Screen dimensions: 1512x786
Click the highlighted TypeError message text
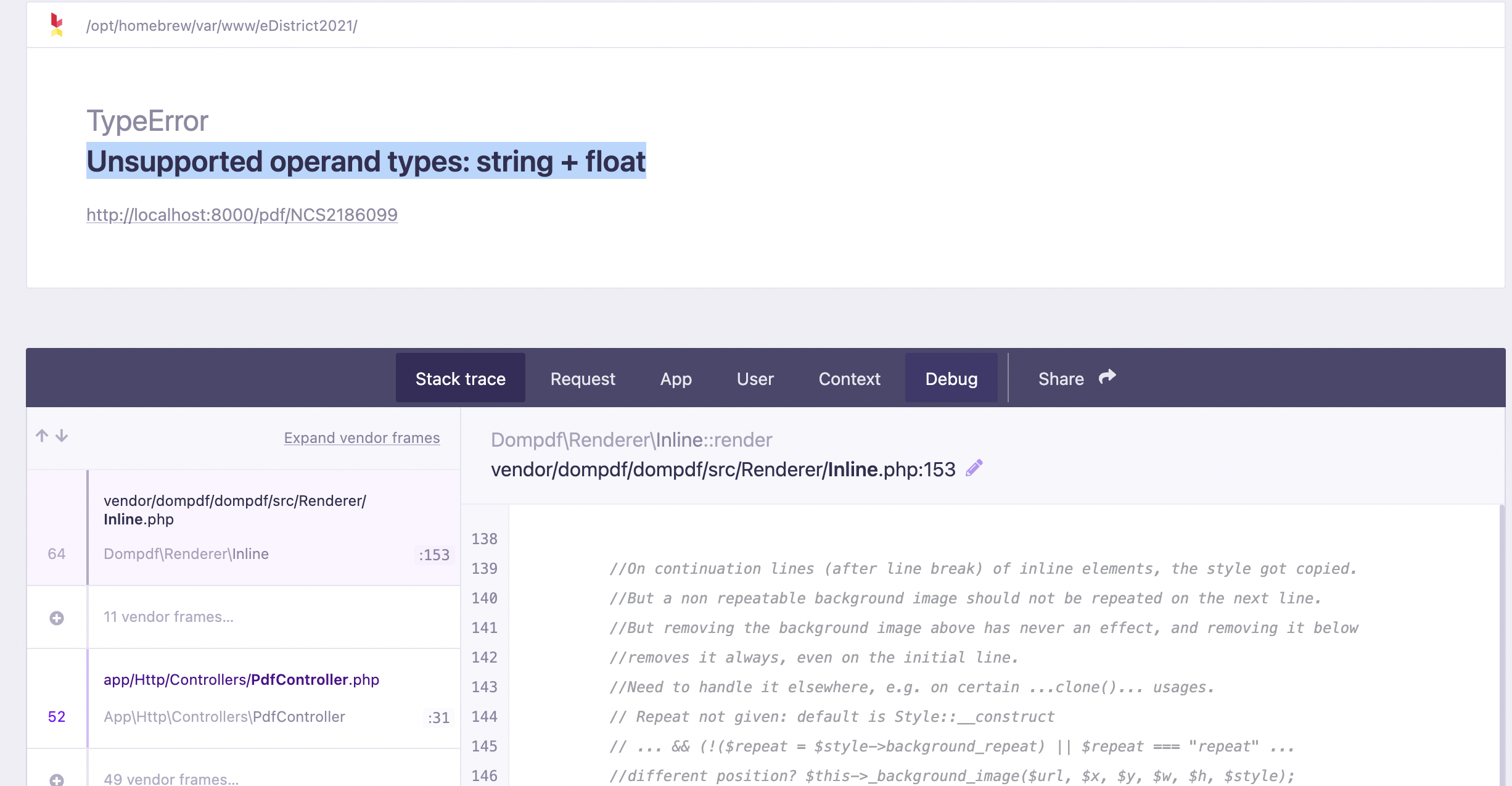(x=366, y=162)
